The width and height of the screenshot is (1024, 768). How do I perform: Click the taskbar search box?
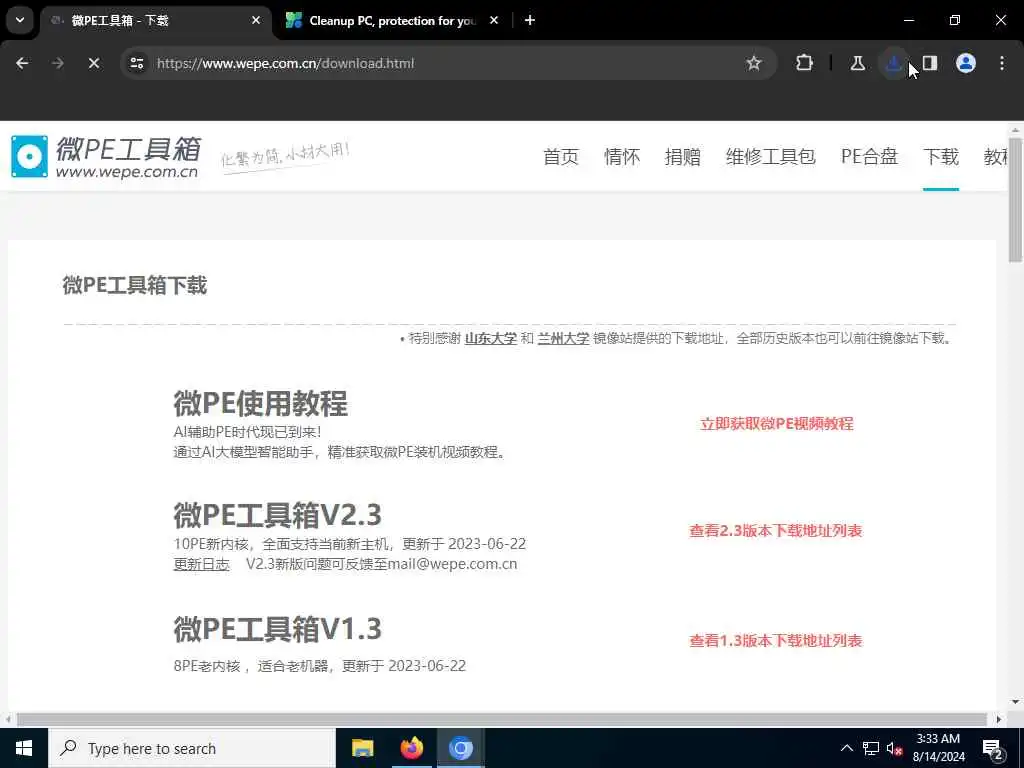(x=192, y=748)
